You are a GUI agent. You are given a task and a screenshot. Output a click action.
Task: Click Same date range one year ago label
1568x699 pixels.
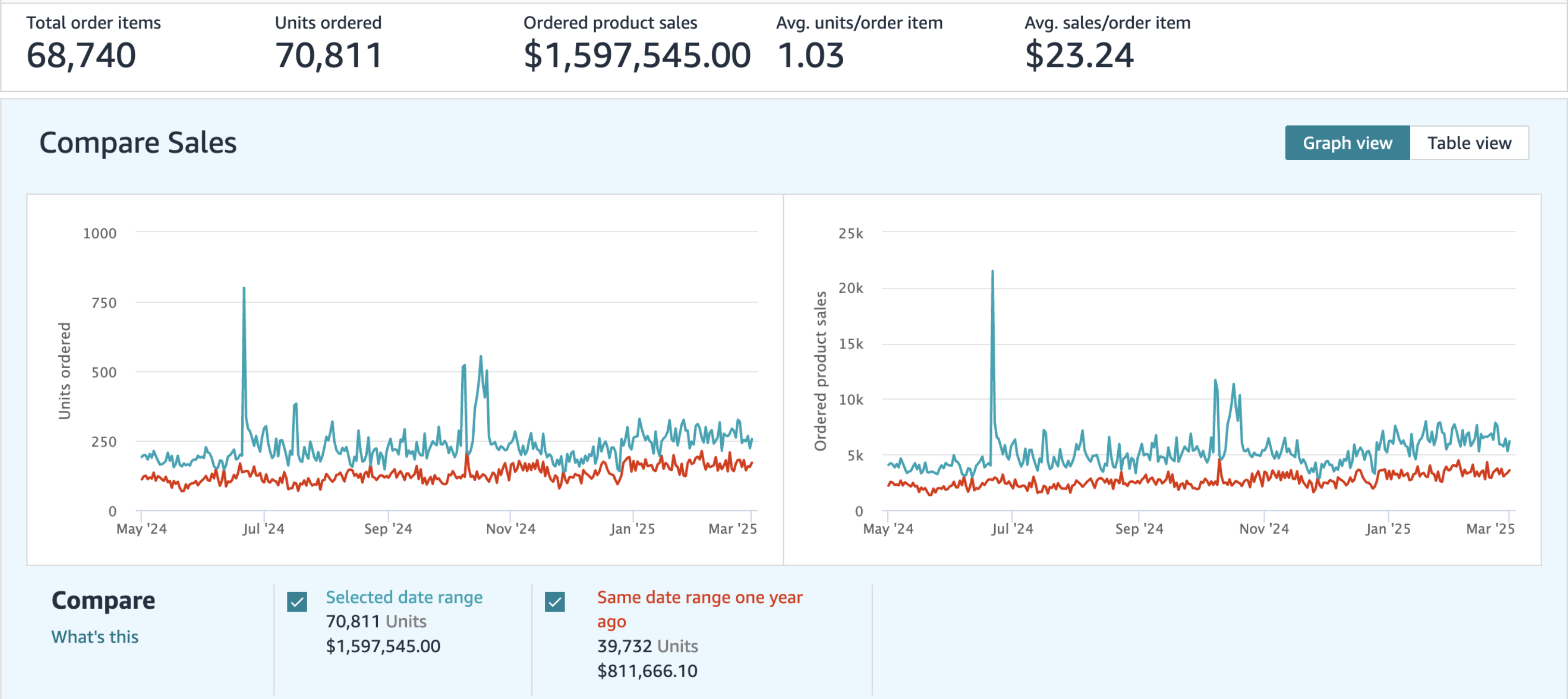click(x=699, y=609)
